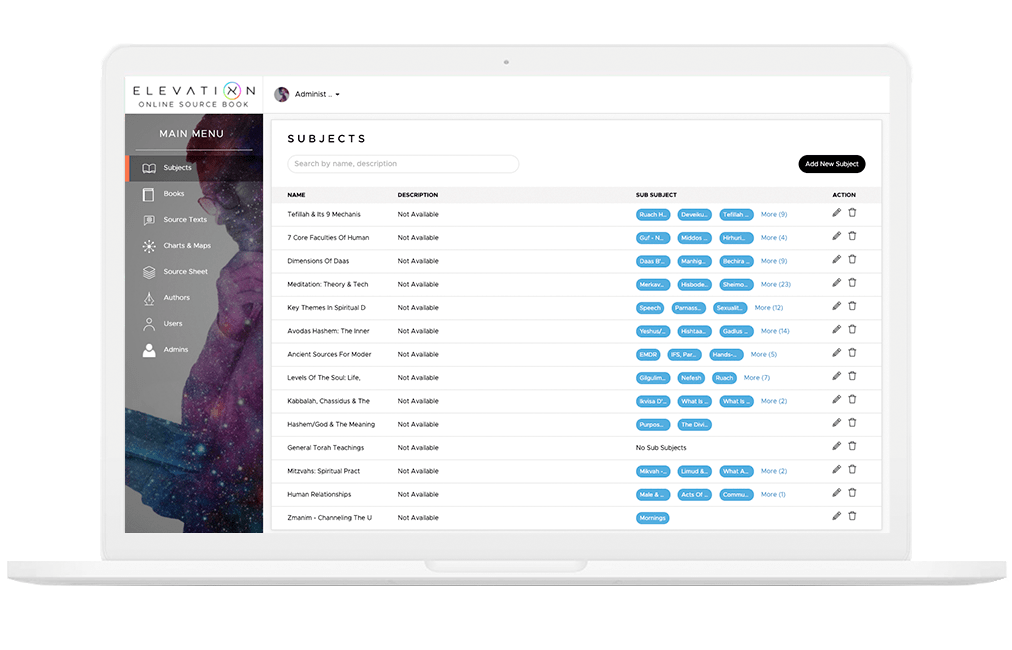Click the administrator avatar image
1012x650 pixels.
(281, 94)
